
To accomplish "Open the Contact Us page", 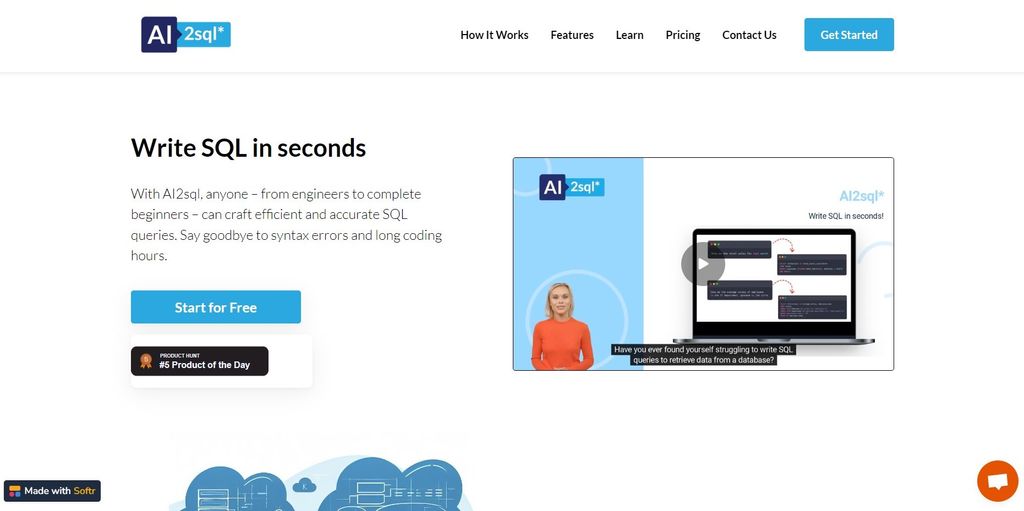I will [749, 35].
